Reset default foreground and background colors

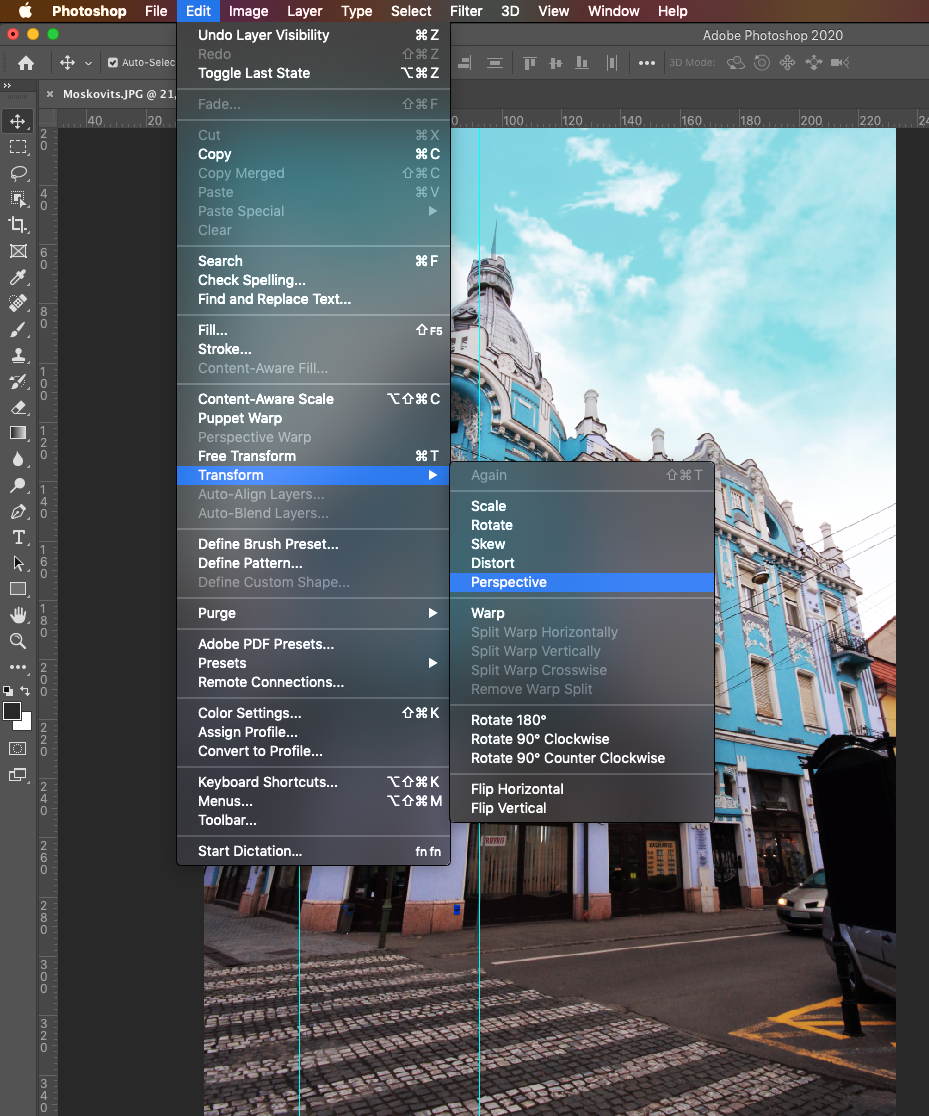click(8, 690)
